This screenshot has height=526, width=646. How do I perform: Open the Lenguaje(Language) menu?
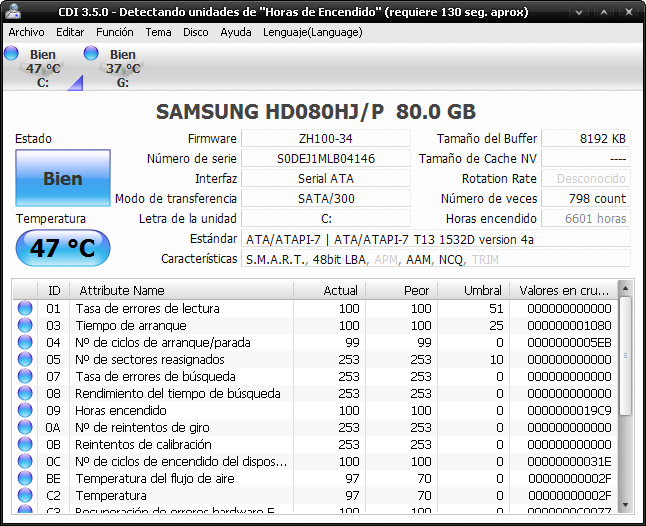(x=313, y=32)
